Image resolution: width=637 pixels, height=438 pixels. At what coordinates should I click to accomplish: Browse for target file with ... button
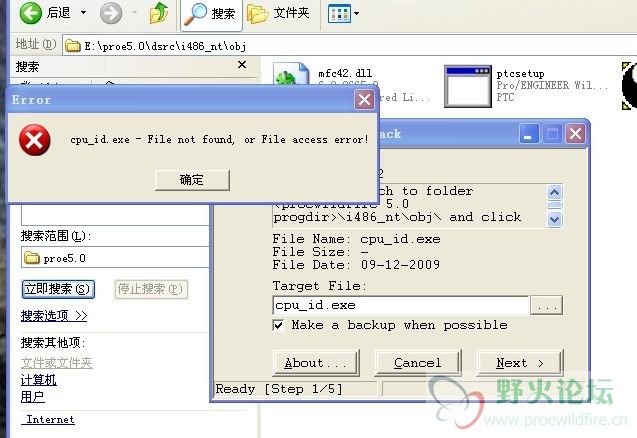[x=547, y=305]
